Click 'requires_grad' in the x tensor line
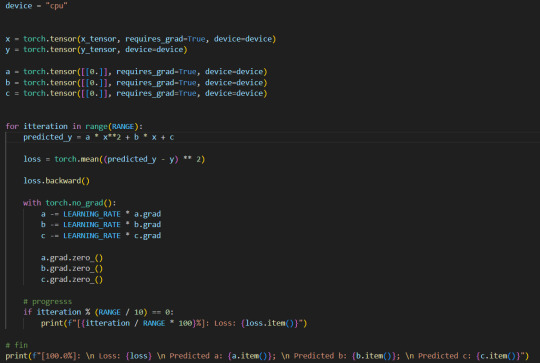 pos(154,39)
